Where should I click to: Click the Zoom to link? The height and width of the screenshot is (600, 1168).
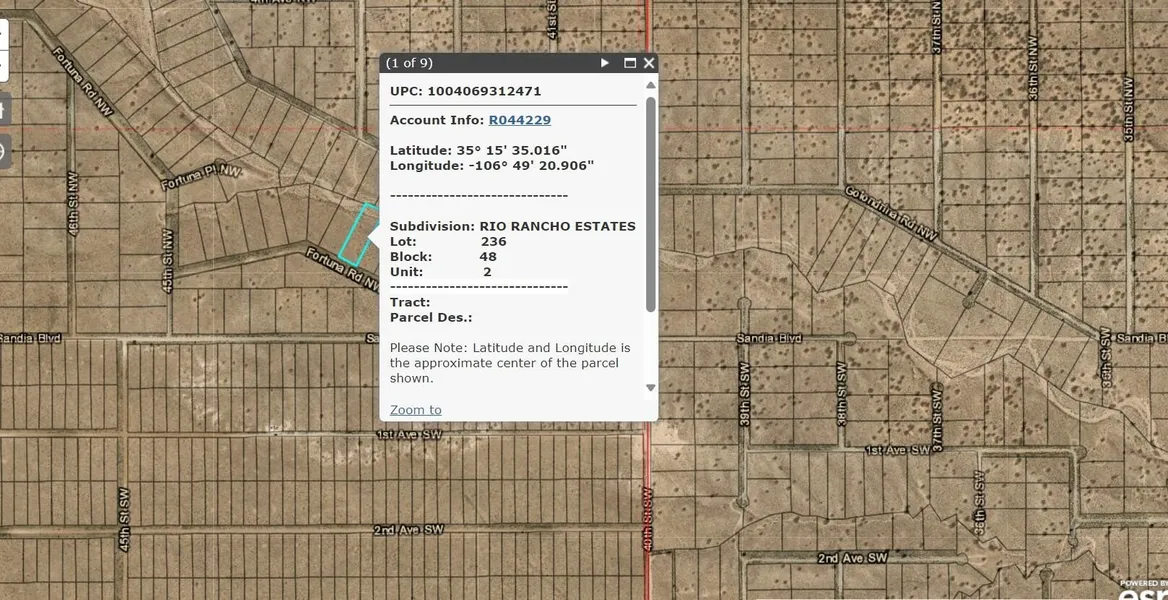[x=415, y=410]
